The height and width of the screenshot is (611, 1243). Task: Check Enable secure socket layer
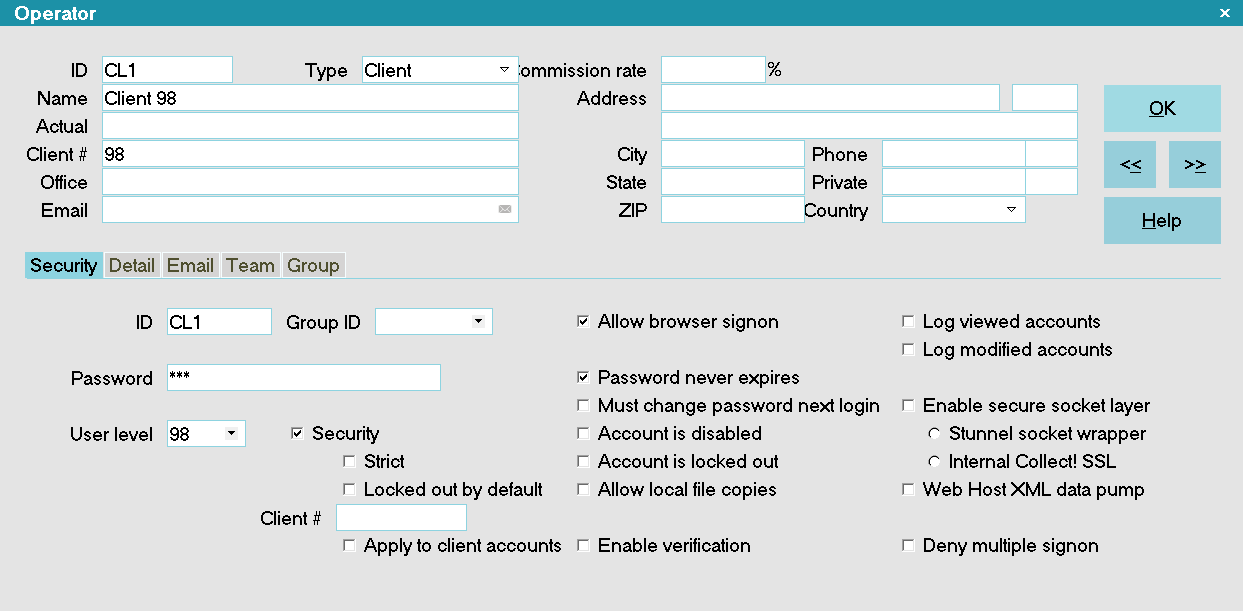coord(908,406)
